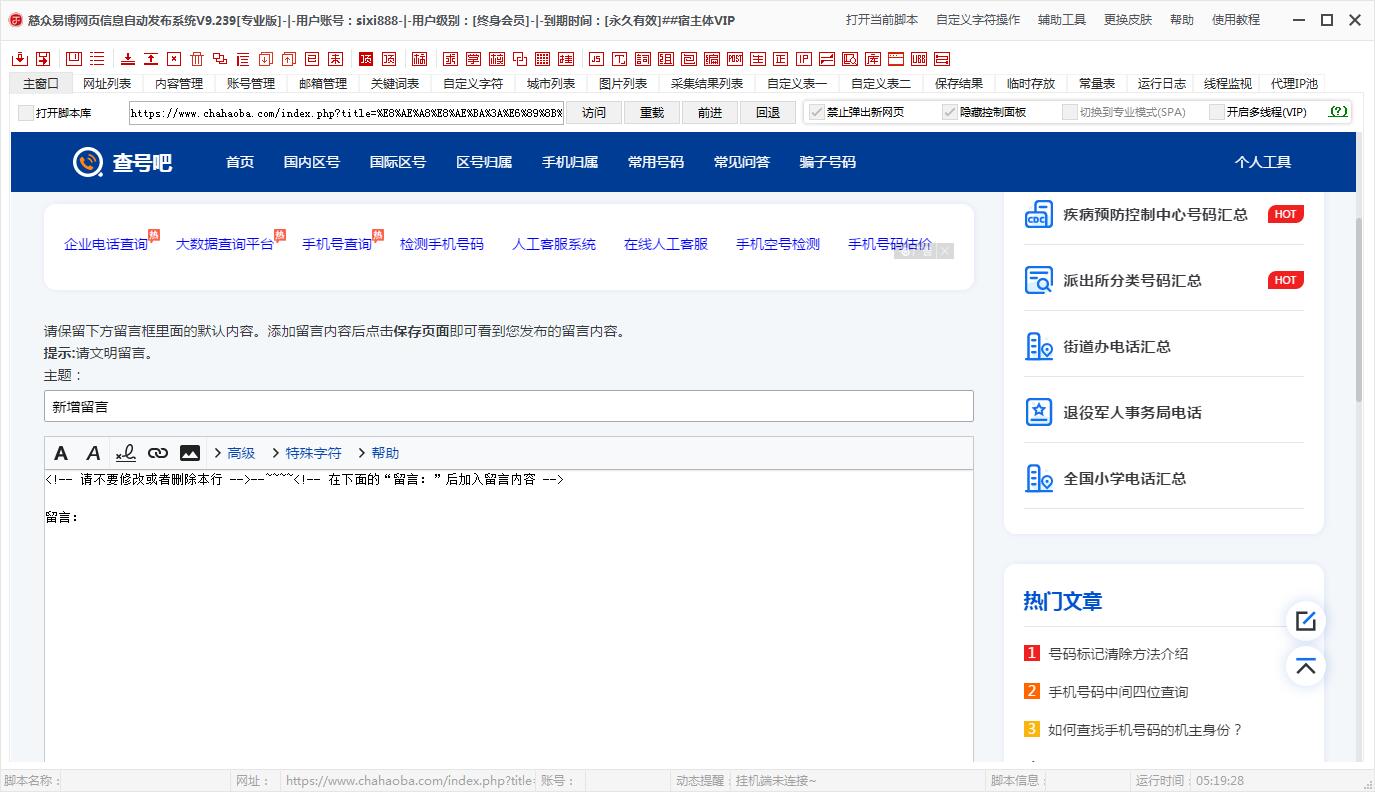1375x792 pixels.
Task: Click the POST toolbar icon
Action: 735,59
